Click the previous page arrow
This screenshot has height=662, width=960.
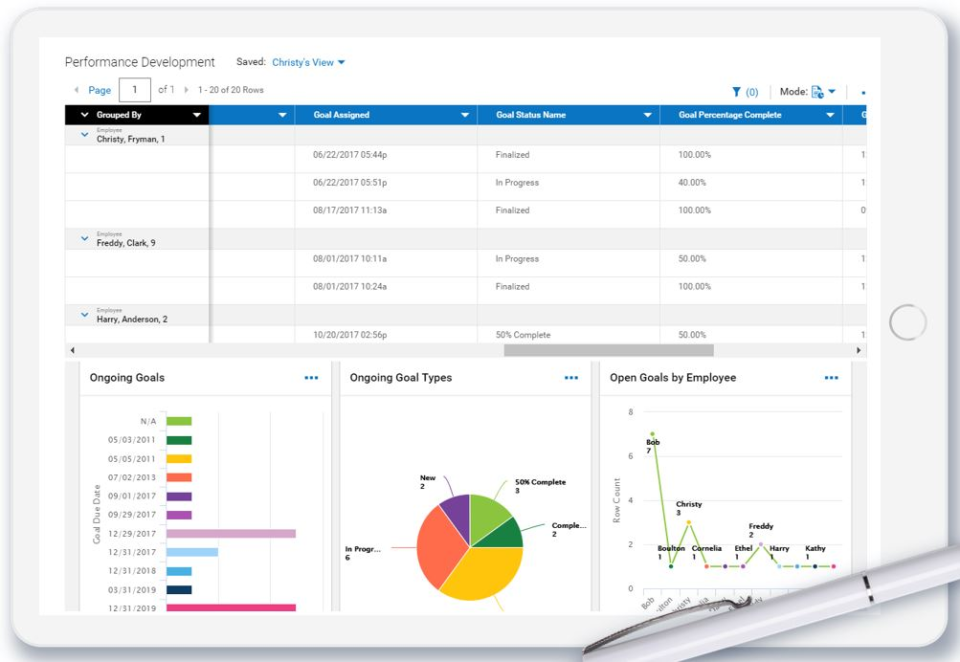coord(77,89)
